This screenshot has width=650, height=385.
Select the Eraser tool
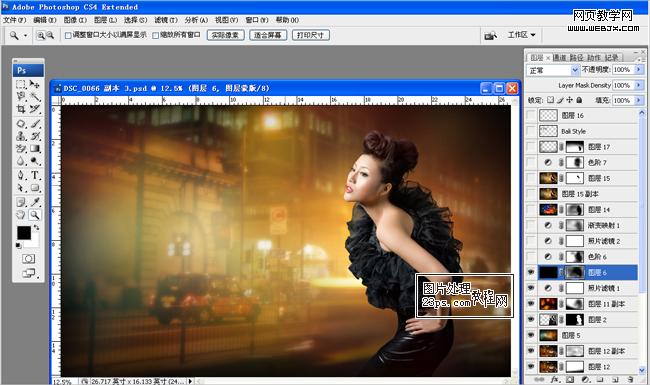(21, 148)
